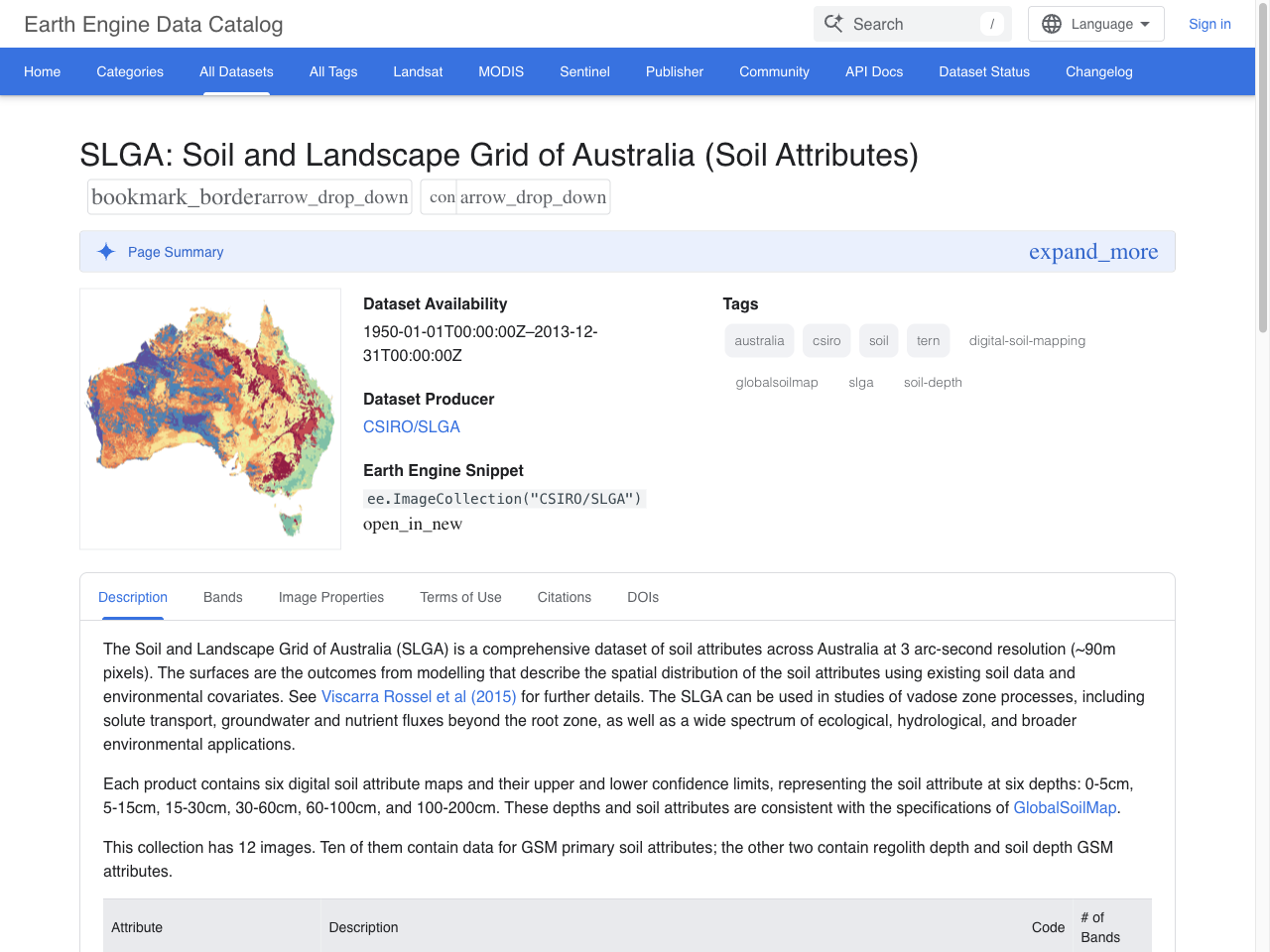Switch to the Bands tab

[x=222, y=597]
